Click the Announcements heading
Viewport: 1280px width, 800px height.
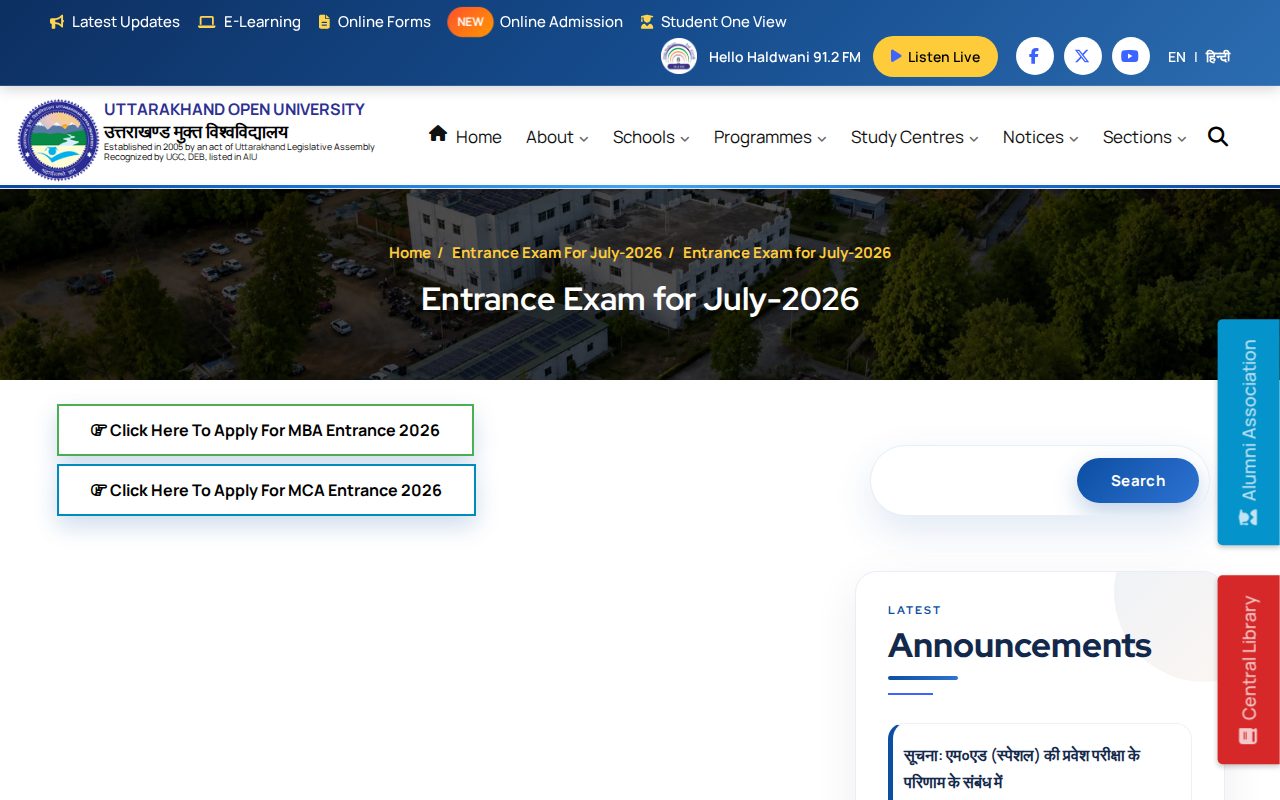(x=1020, y=646)
